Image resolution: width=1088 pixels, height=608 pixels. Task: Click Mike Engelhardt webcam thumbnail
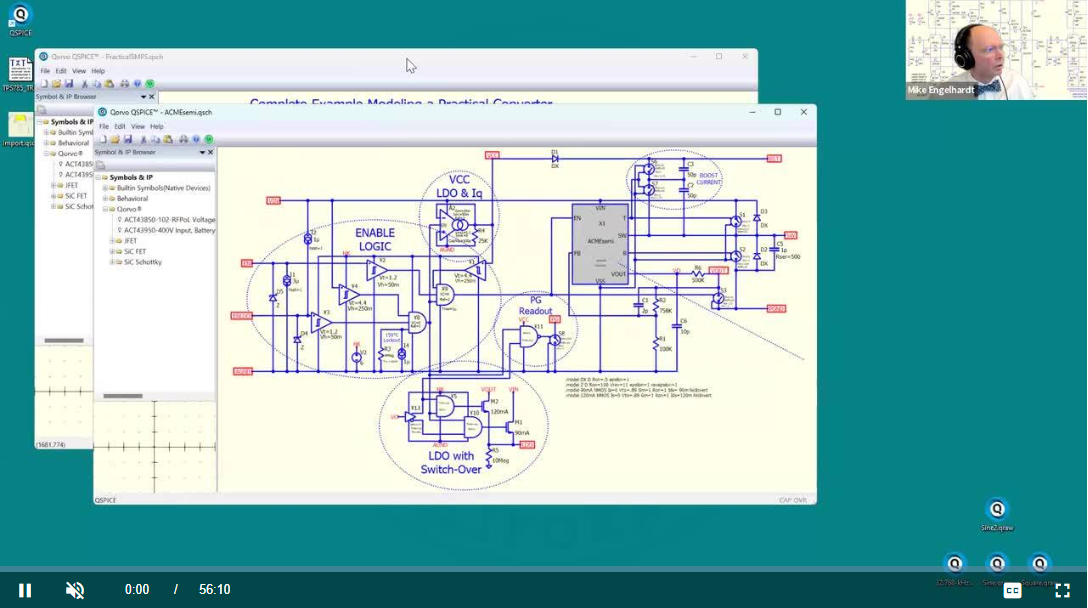(x=996, y=50)
